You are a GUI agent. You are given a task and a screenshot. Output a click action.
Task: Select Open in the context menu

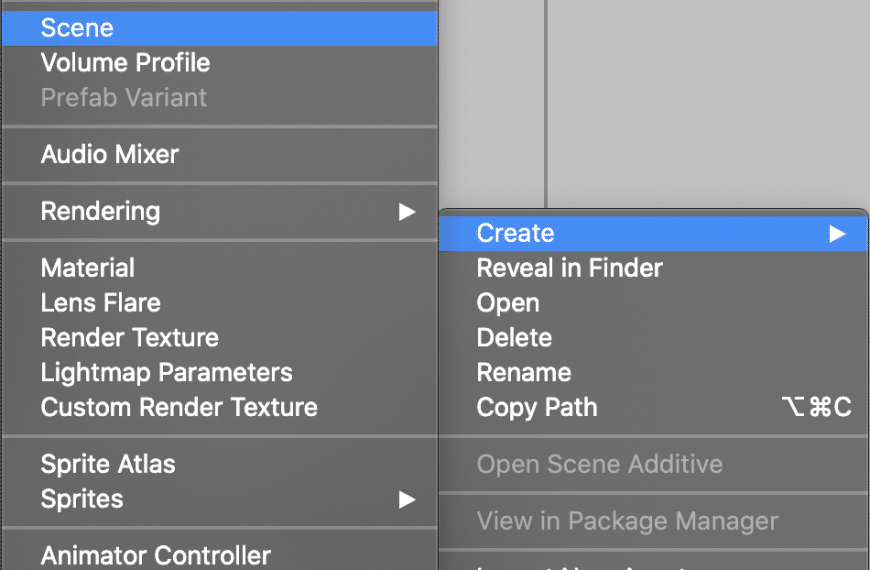[653, 303]
